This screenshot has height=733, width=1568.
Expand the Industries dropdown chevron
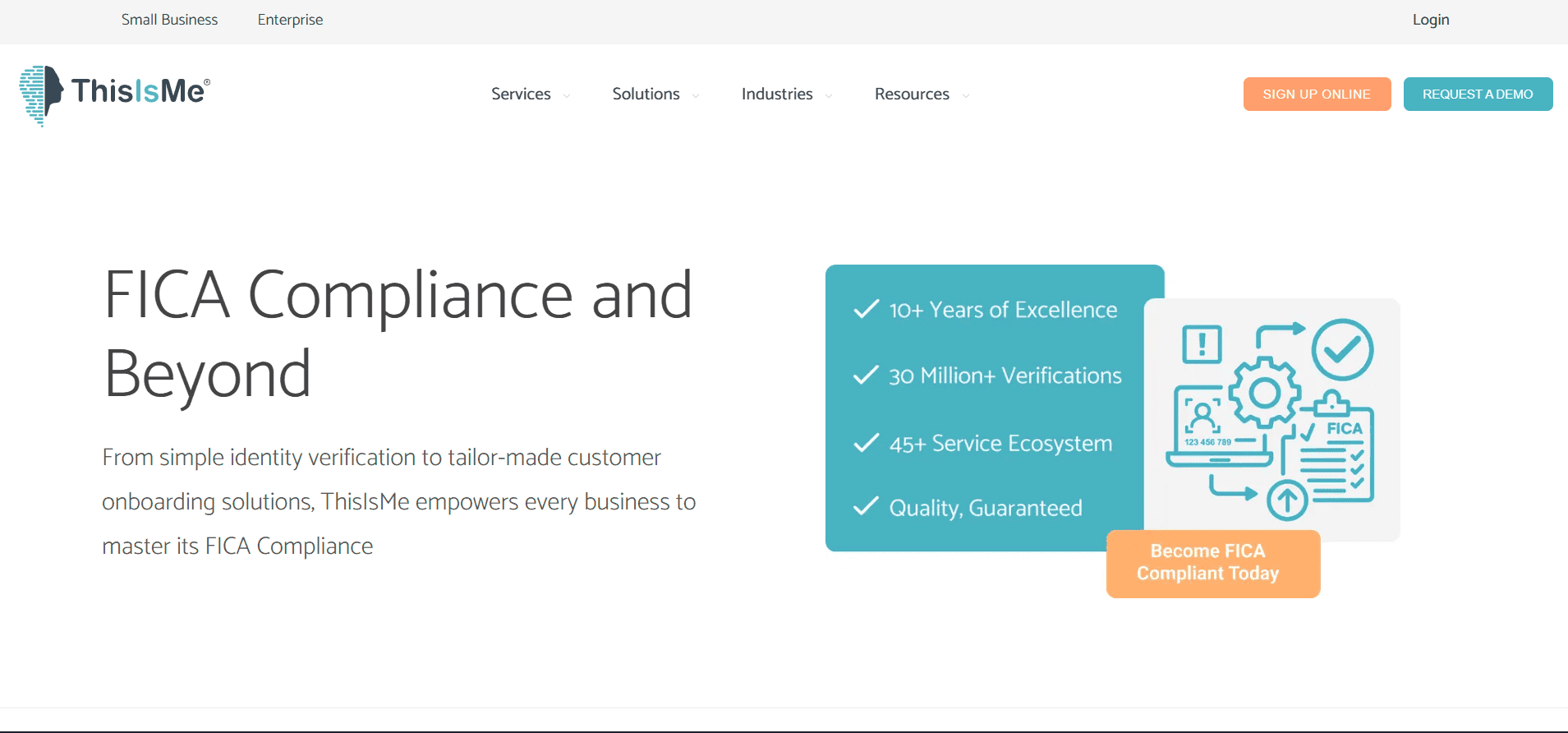[x=829, y=96]
